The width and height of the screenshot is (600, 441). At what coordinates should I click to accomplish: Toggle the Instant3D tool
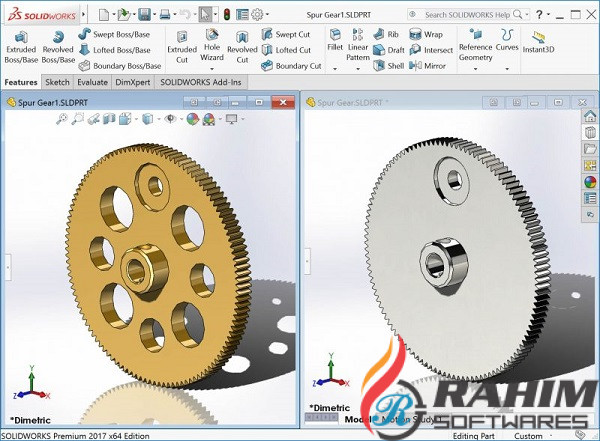pos(538,42)
